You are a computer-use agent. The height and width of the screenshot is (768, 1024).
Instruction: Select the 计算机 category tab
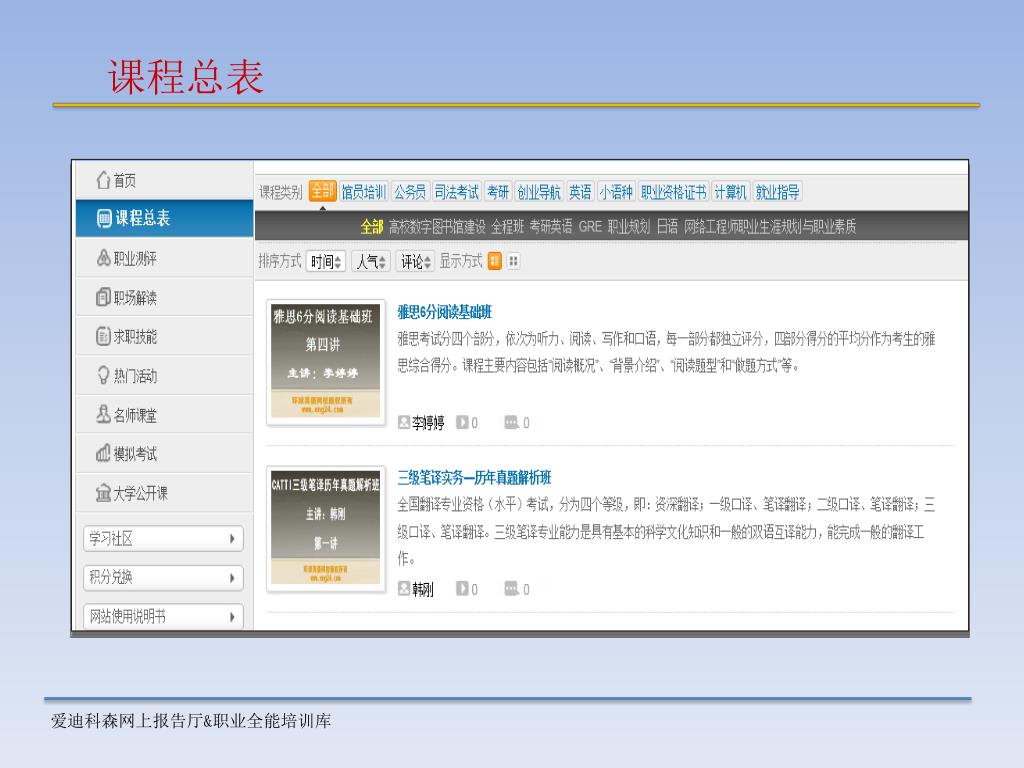pyautogui.click(x=730, y=192)
